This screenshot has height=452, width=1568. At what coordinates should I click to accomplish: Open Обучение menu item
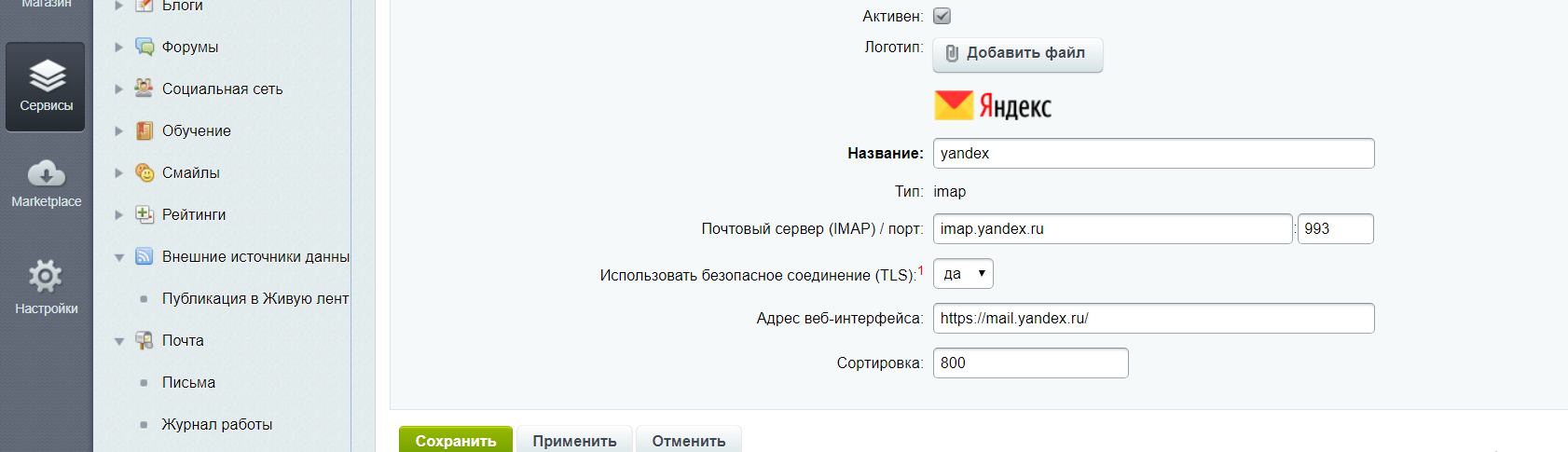click(x=197, y=130)
